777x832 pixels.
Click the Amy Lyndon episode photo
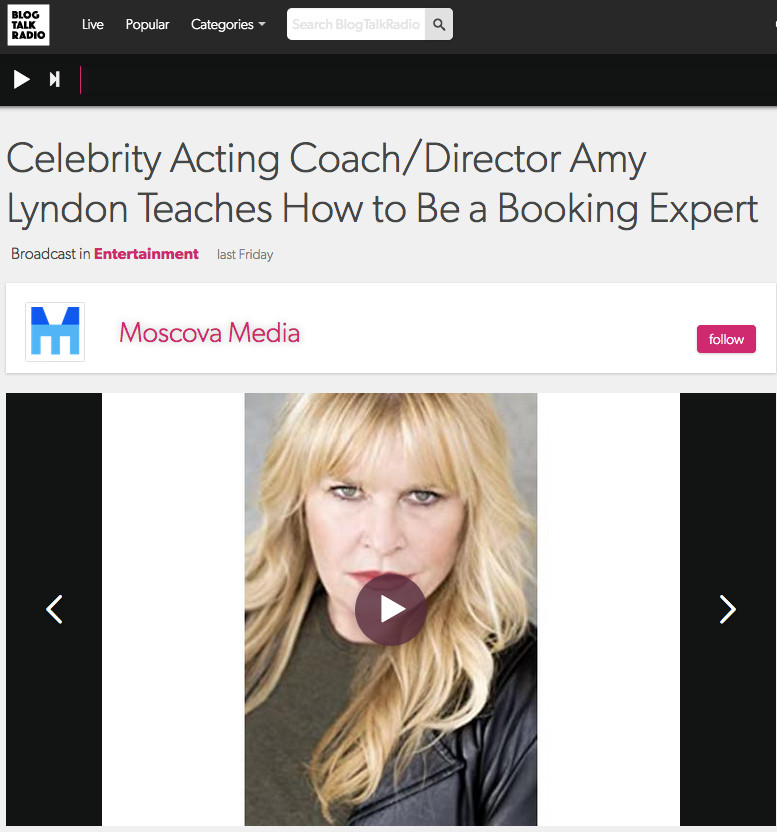tap(391, 609)
